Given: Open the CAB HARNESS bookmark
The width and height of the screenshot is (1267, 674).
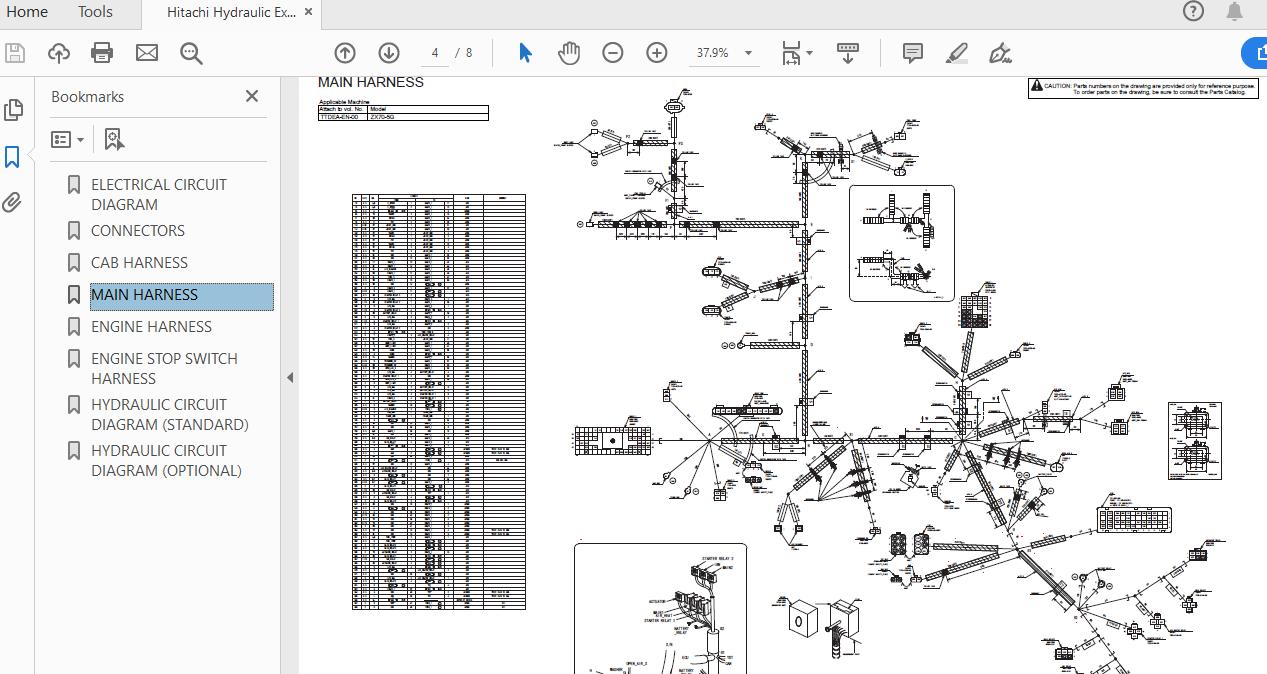Looking at the screenshot, I should 139,262.
